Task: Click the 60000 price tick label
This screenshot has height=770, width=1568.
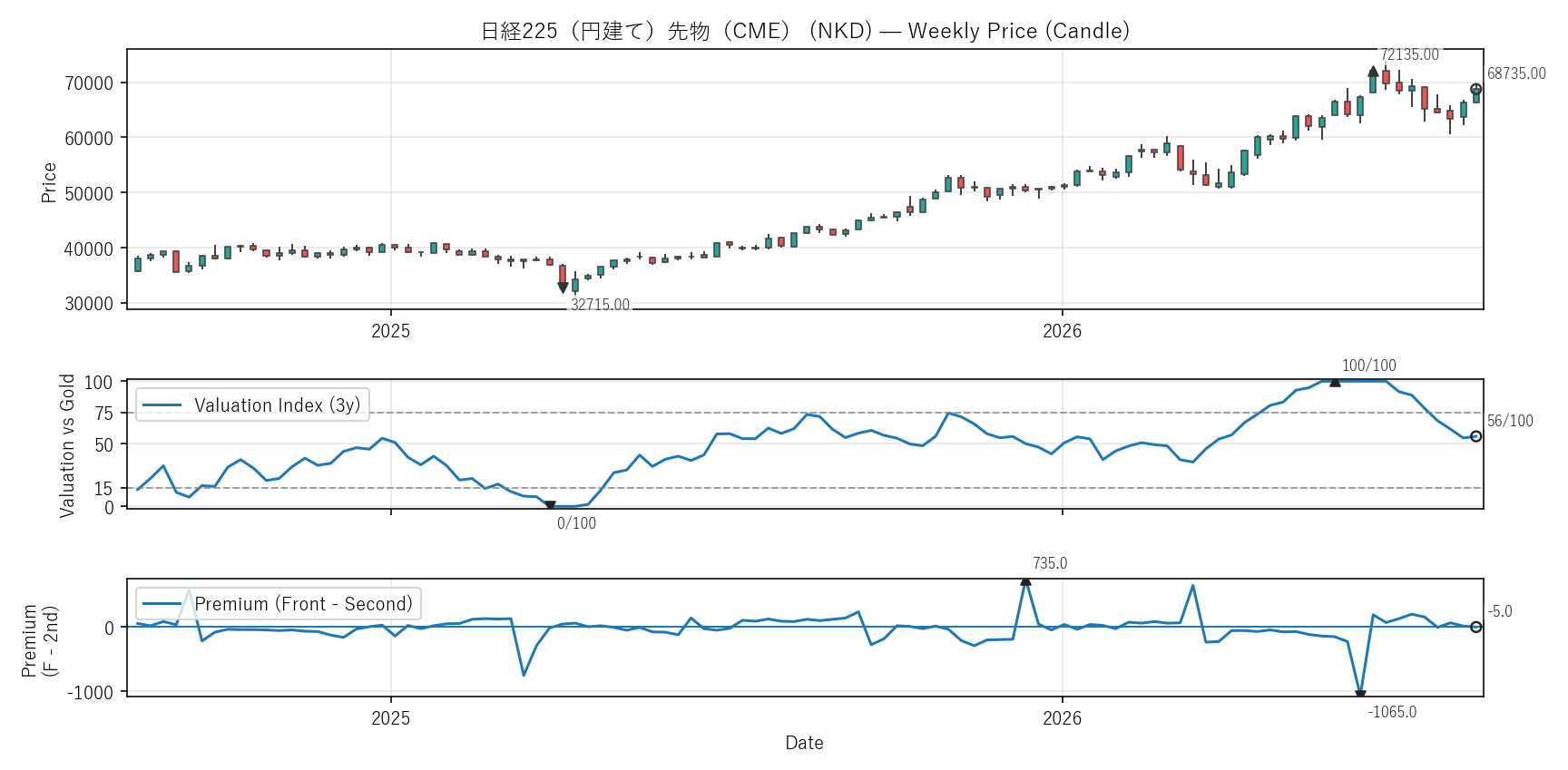Action: (89, 139)
